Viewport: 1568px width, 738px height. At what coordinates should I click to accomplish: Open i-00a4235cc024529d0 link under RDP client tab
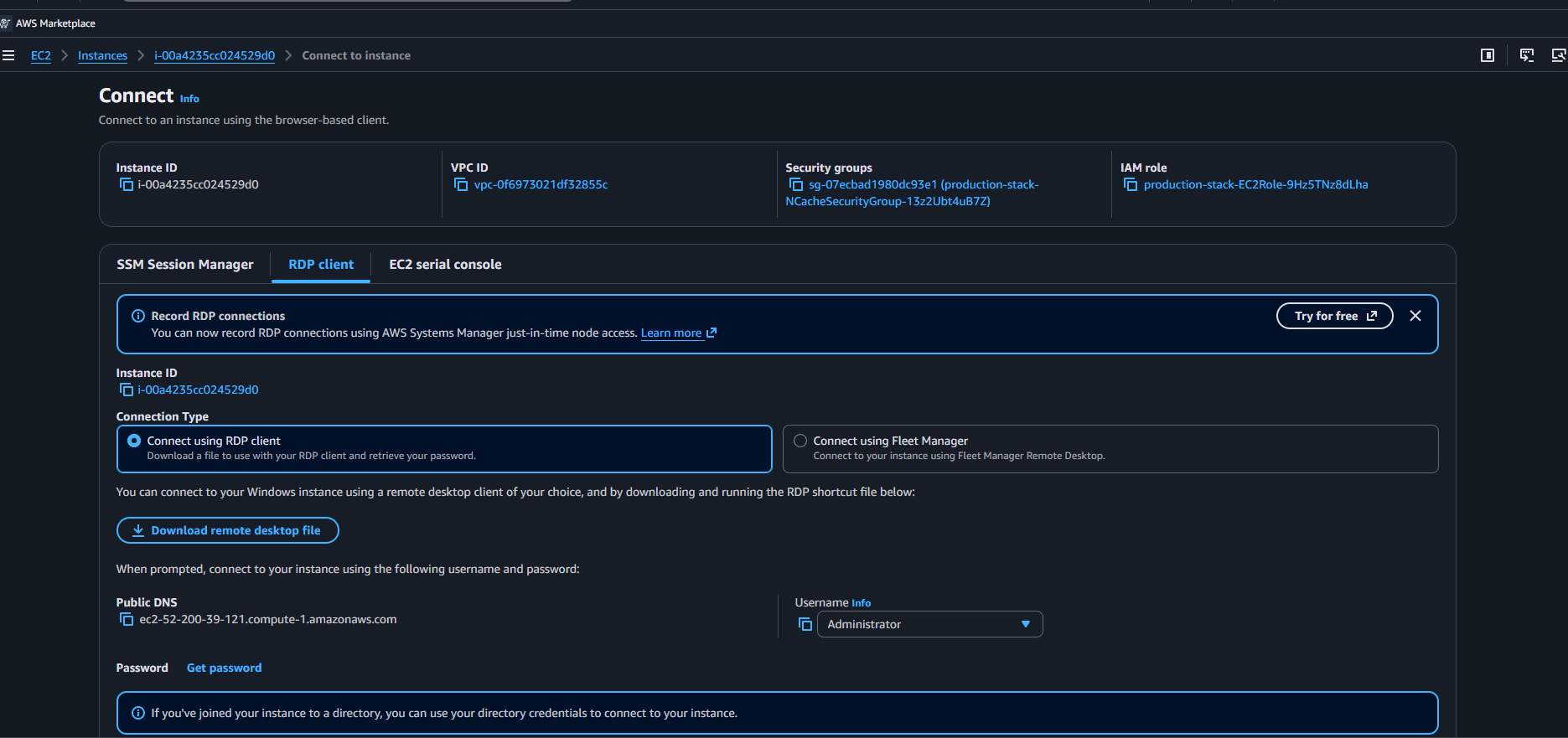click(198, 390)
